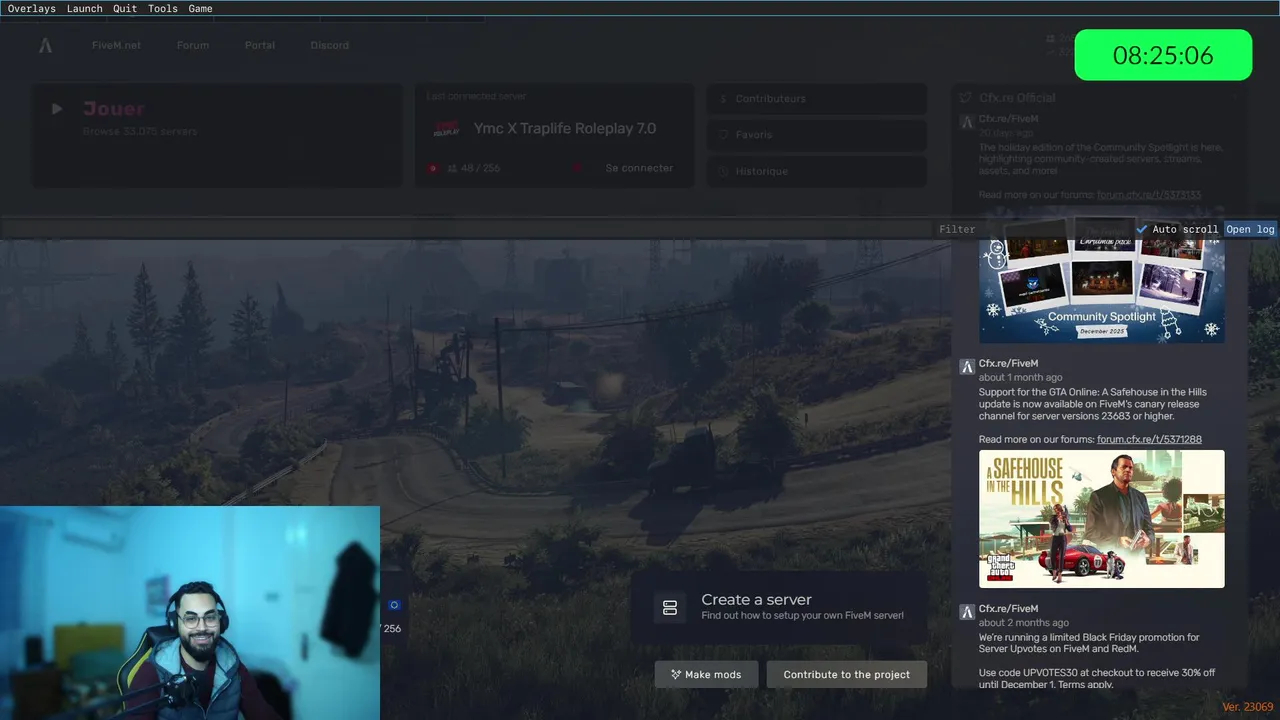
Task: Open the Forum link
Action: 193,45
